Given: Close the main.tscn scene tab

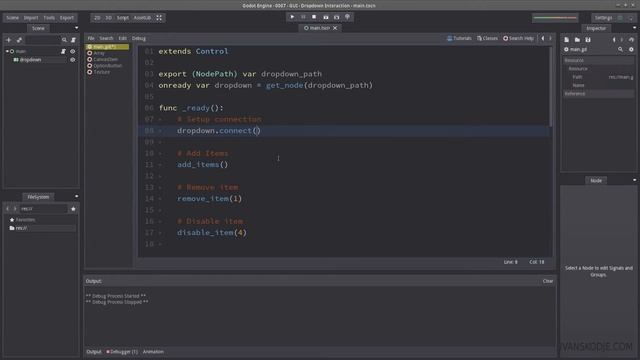Looking at the screenshot, I should (x=335, y=28).
